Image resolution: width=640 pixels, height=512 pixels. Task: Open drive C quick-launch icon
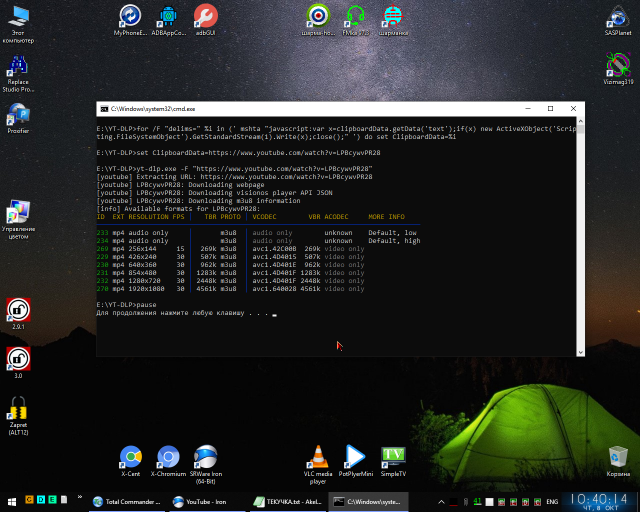click(29, 499)
